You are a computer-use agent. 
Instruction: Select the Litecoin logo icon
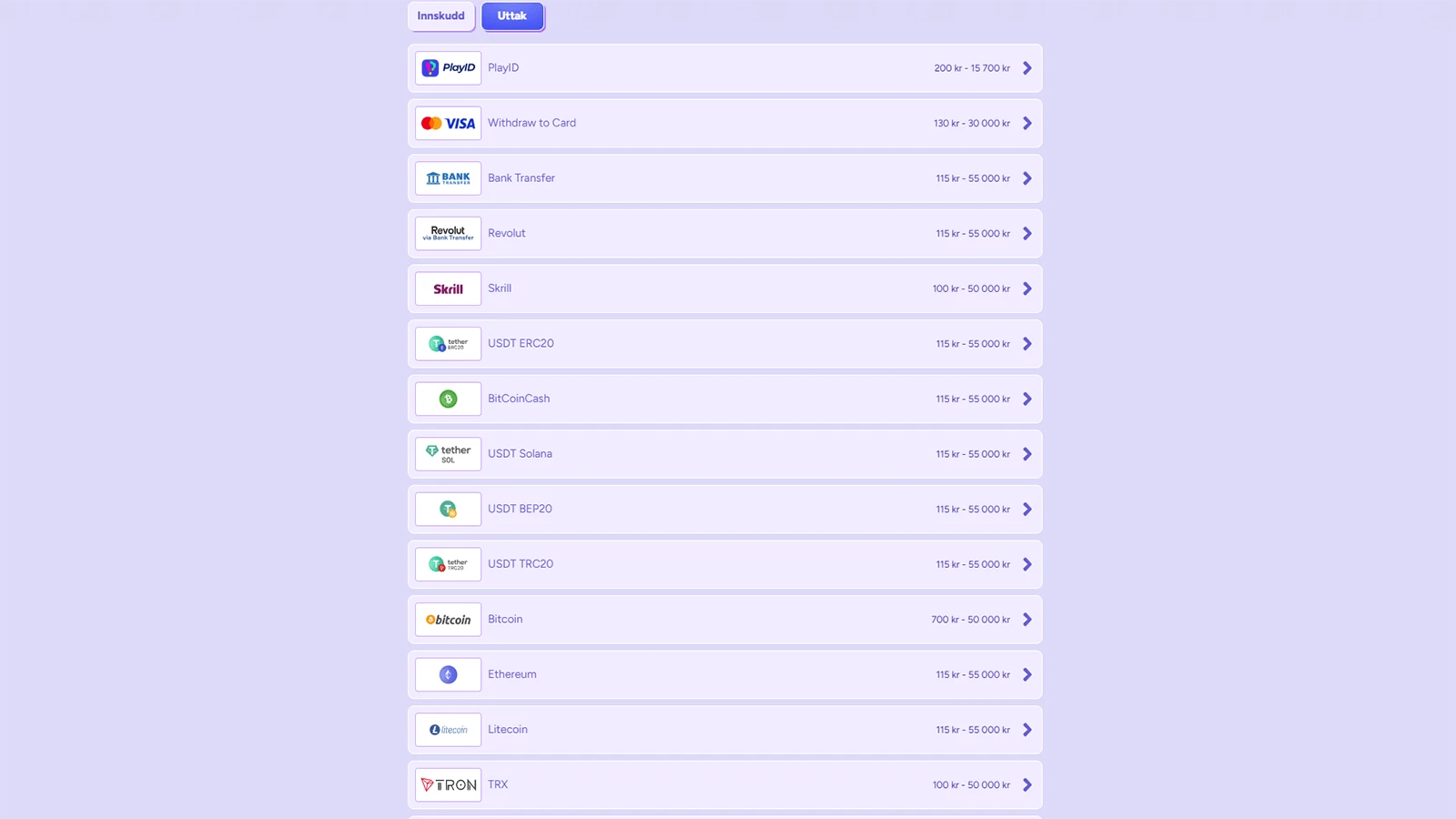[448, 730]
